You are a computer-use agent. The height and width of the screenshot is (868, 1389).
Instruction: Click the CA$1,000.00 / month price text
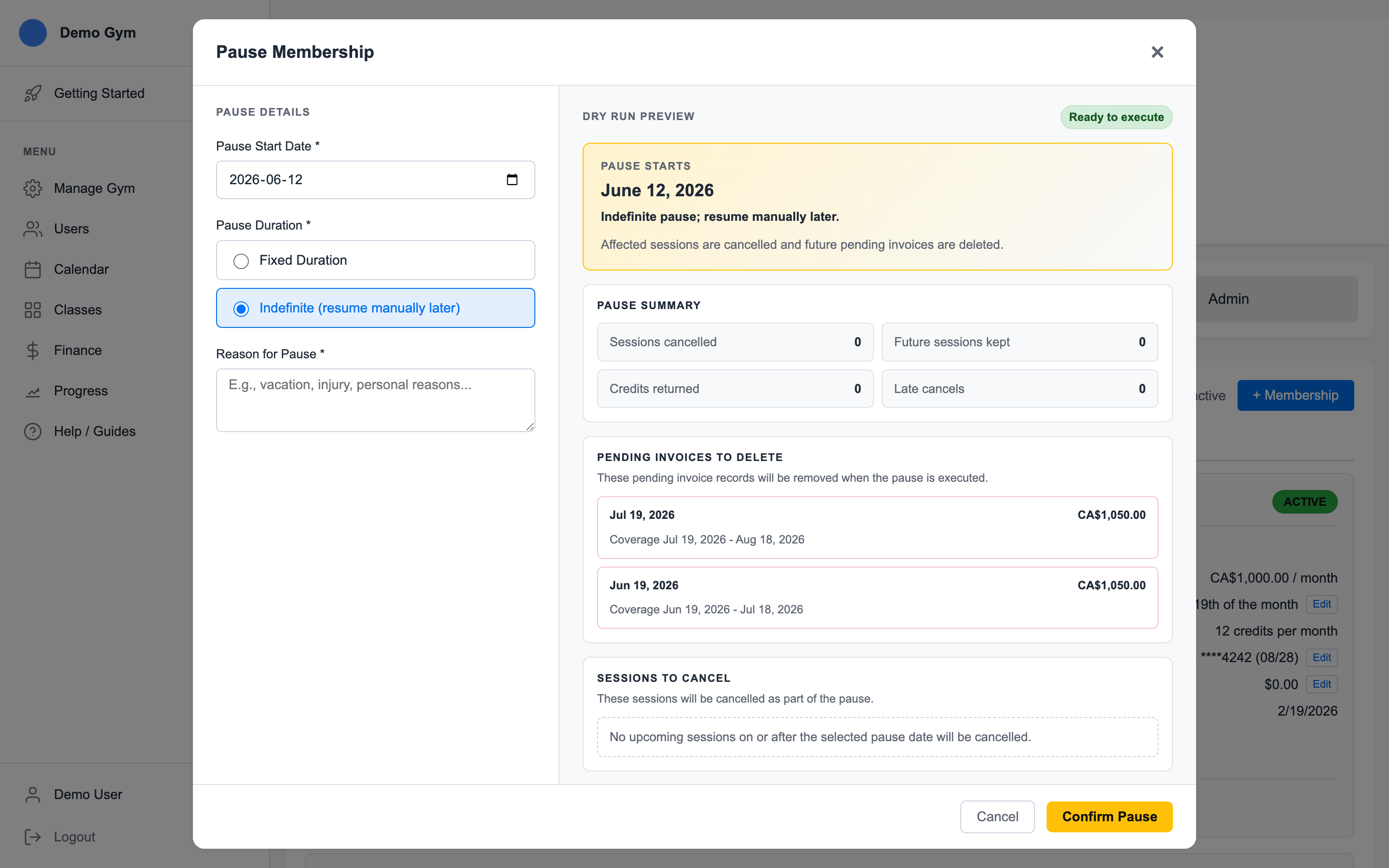pyautogui.click(x=1273, y=578)
